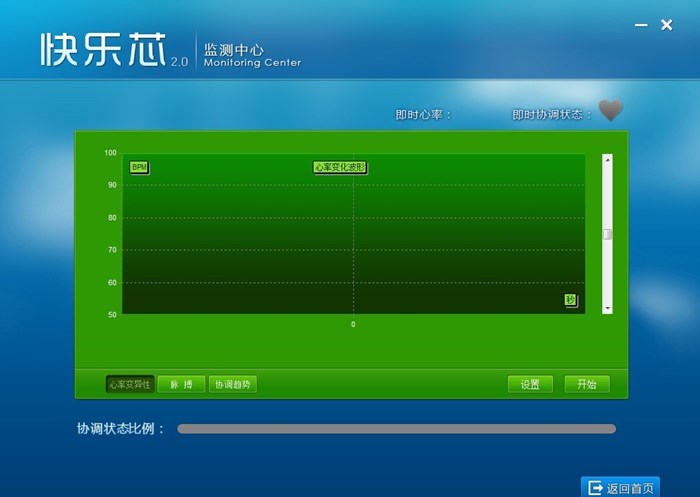Close the 快乐芯 window
Screen dimensions: 700x497
pyautogui.click(x=666, y=24)
